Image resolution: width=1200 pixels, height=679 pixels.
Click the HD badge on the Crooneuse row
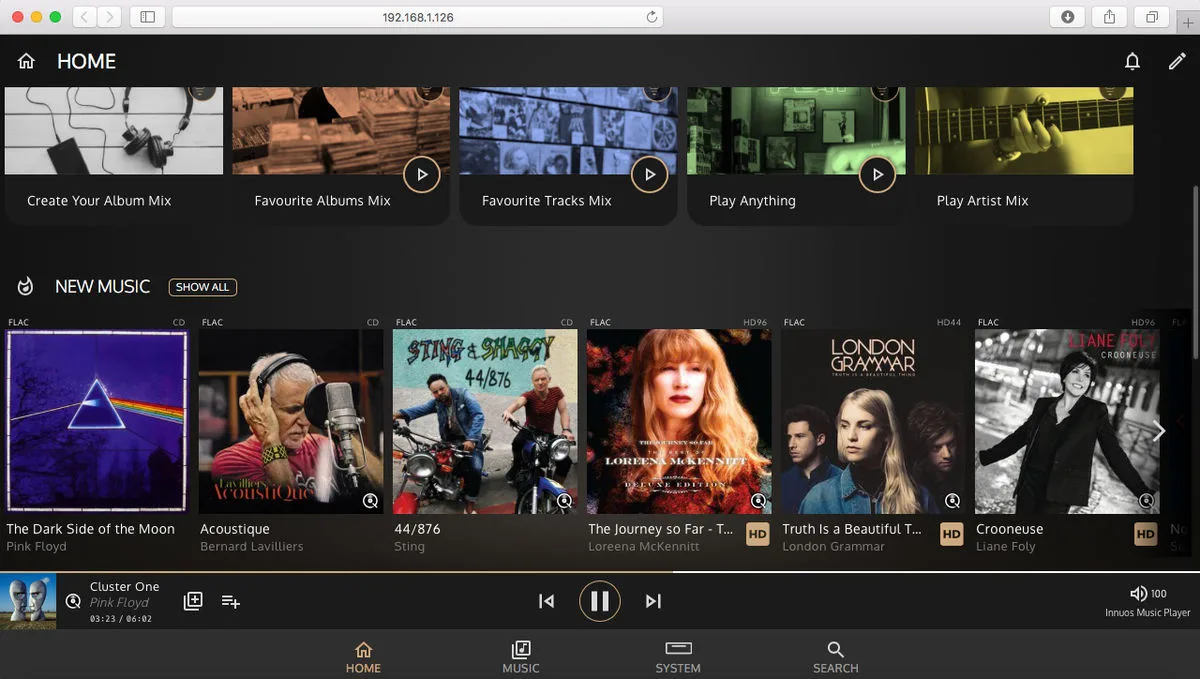tap(1146, 535)
